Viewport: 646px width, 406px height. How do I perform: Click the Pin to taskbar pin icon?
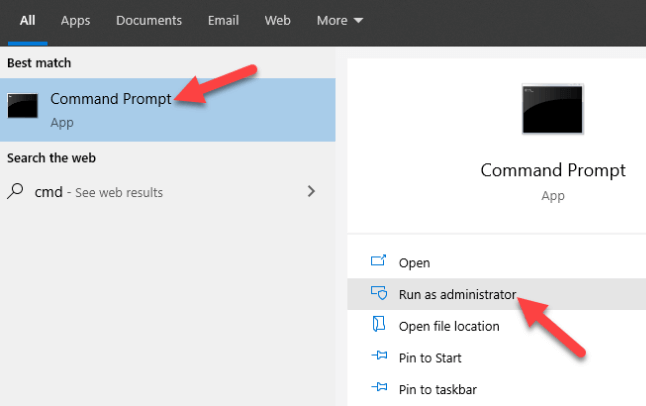point(378,388)
